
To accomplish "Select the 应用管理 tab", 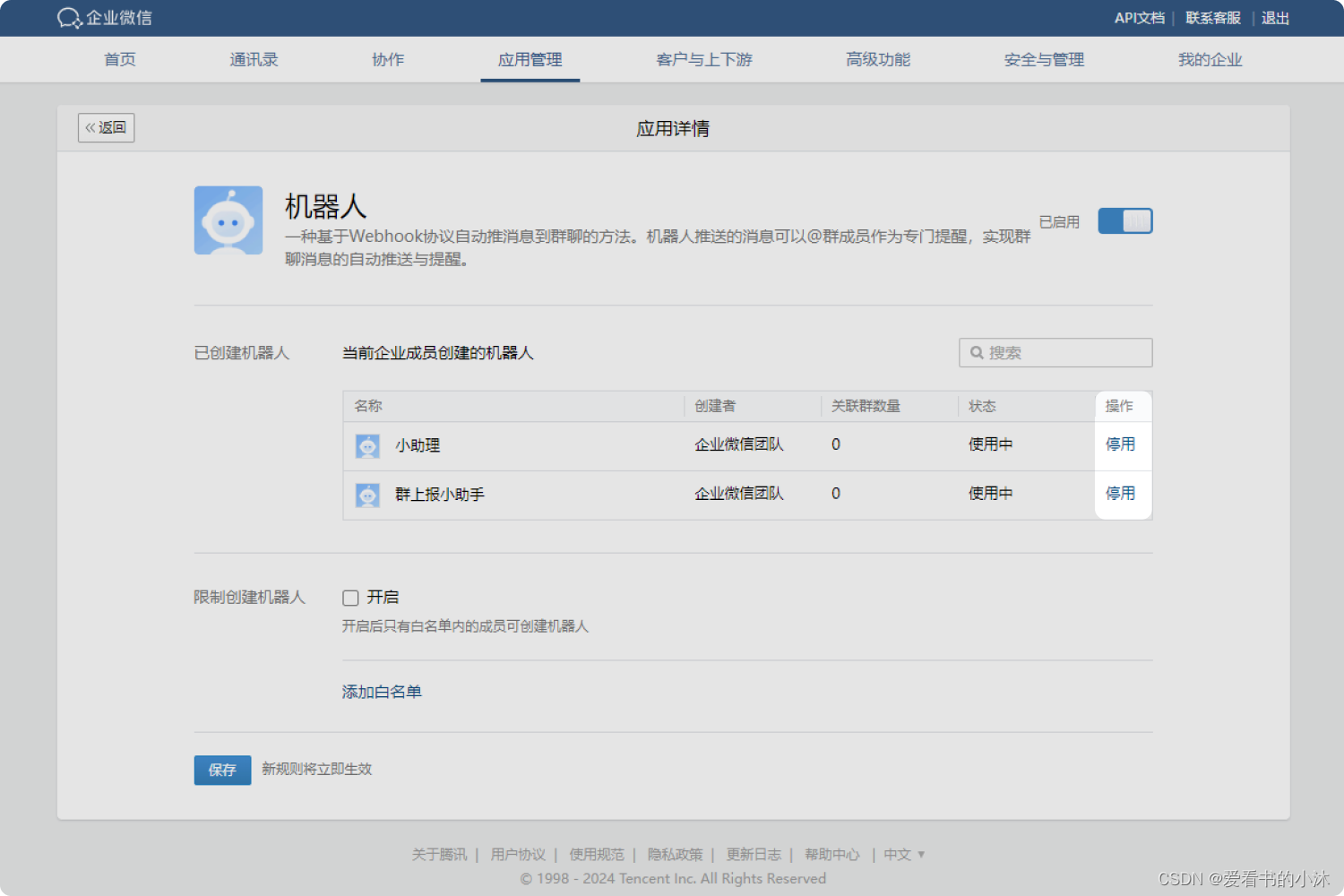I will point(530,60).
